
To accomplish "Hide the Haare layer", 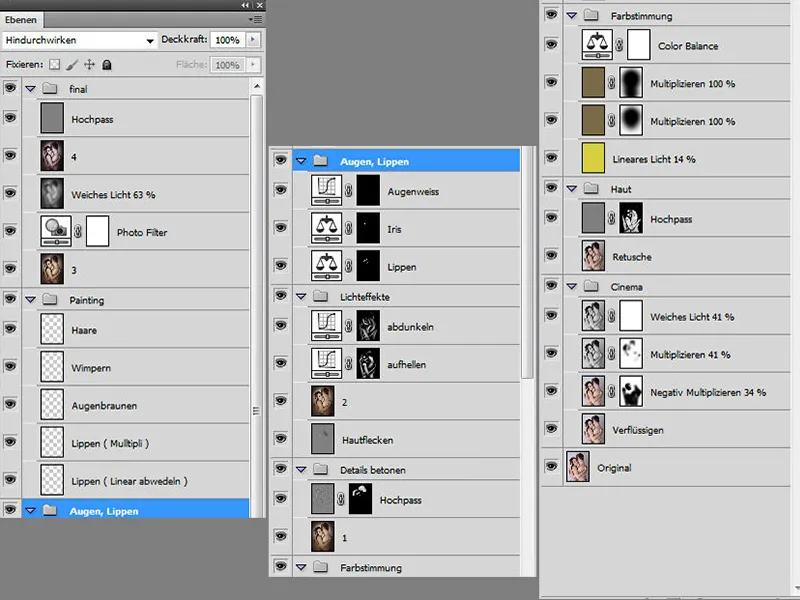I will 10,329.
